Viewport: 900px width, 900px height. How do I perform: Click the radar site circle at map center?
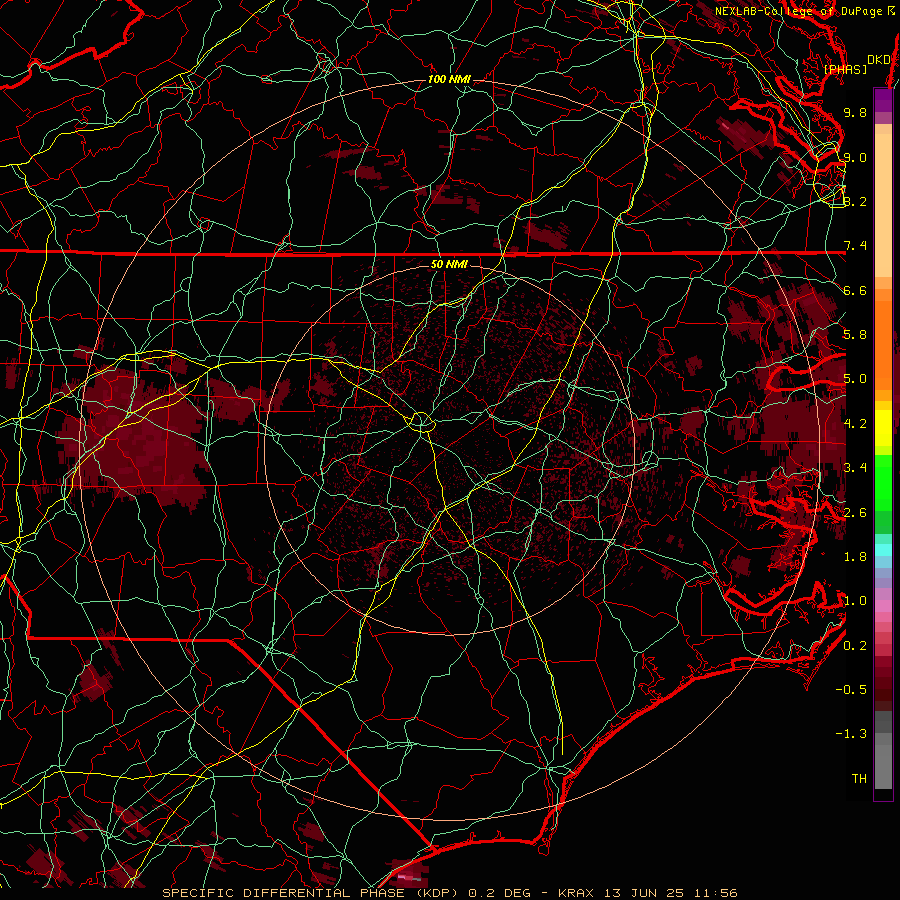421,422
